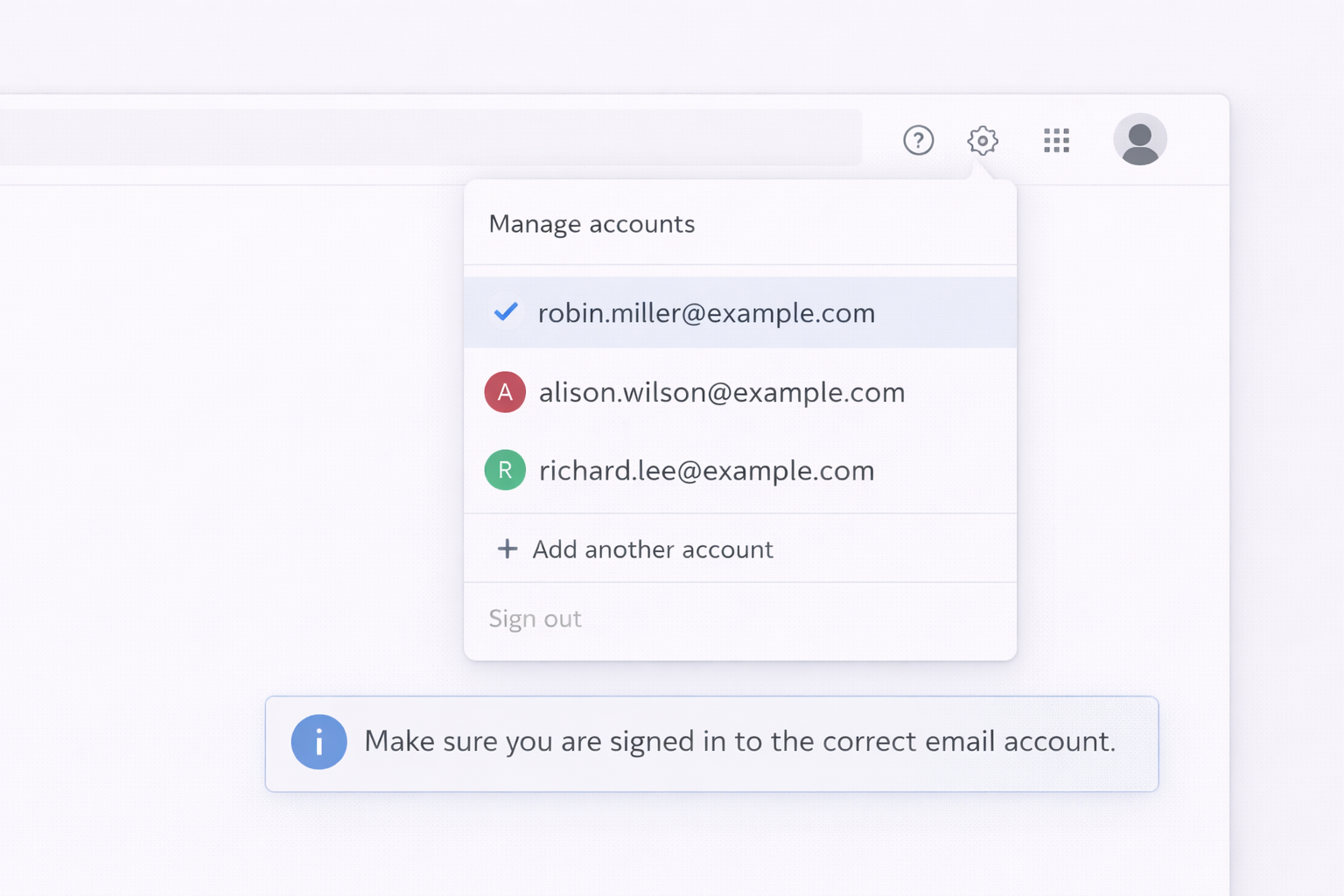Switch to alison.wilson@example.com account
Image resolution: width=1344 pixels, height=896 pixels.
(x=722, y=393)
